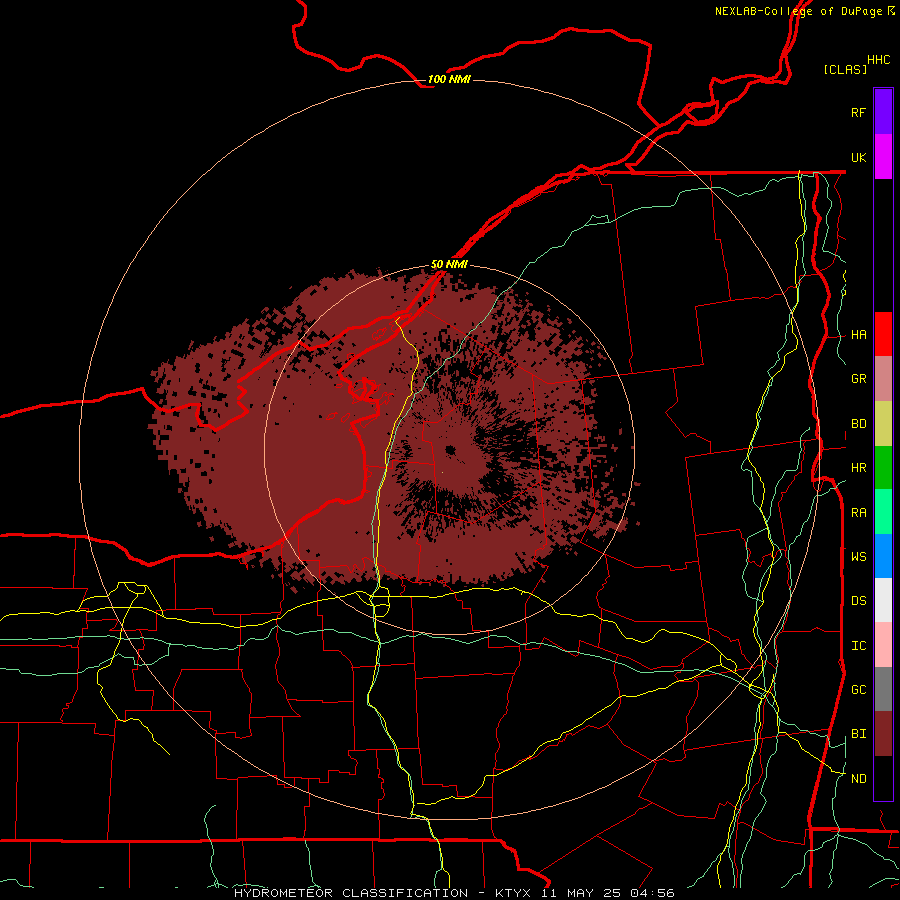Click the ND black legend swatch
900x900 pixels.
click(883, 778)
